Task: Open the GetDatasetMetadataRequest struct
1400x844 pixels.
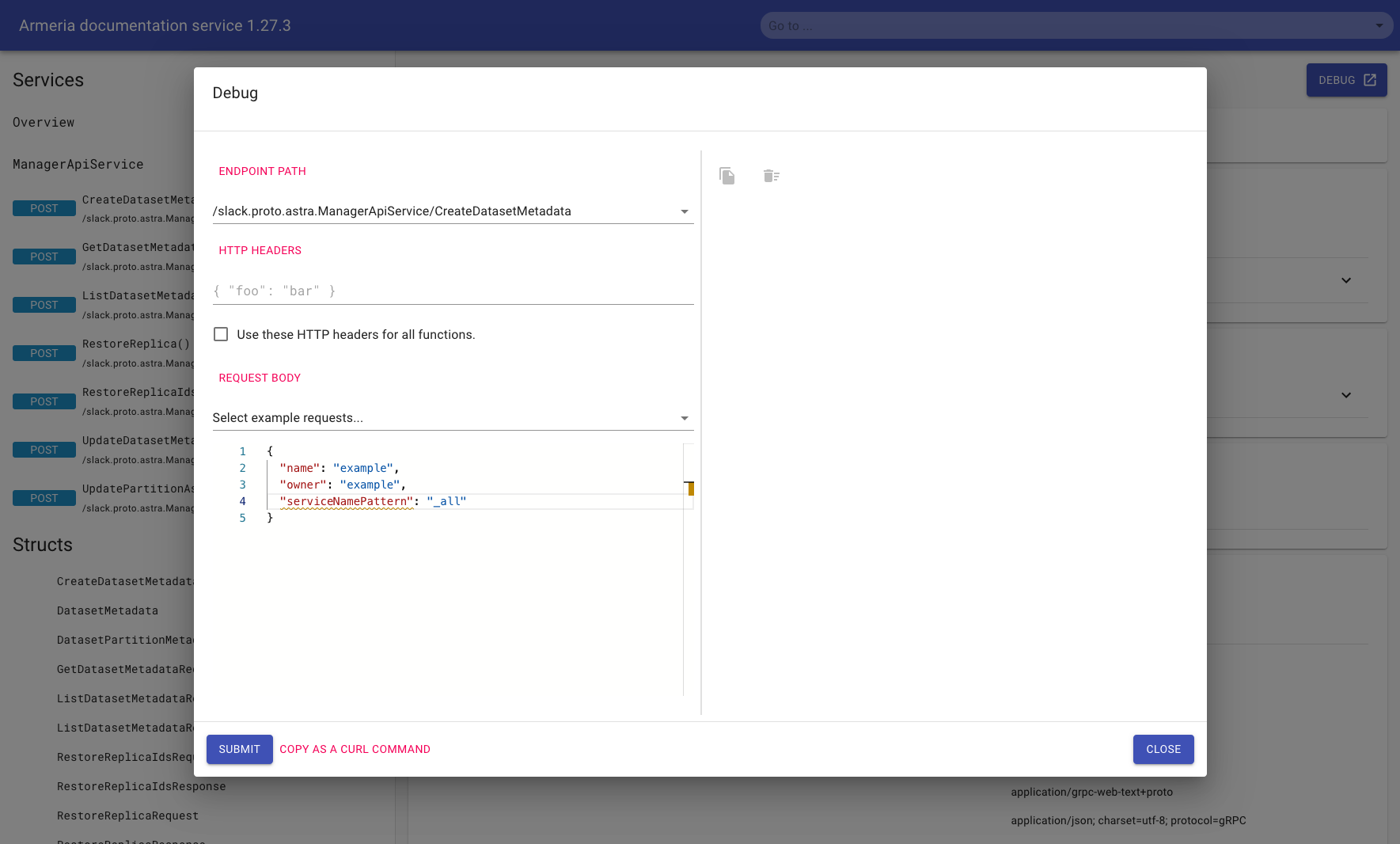Action: 125,669
